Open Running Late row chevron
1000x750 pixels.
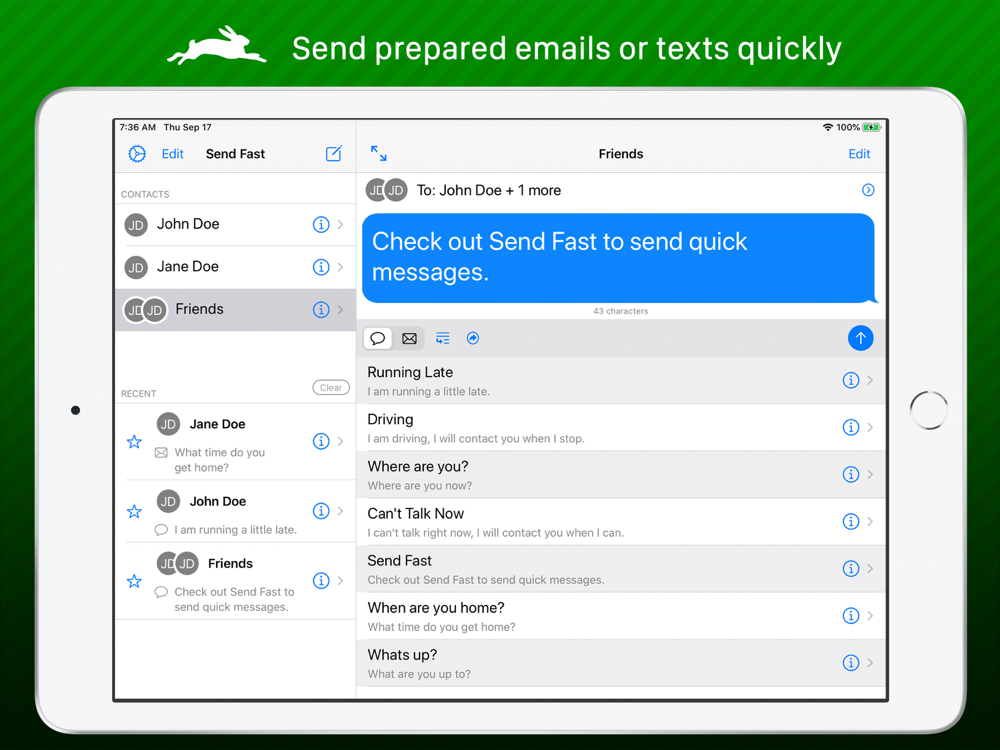coord(871,380)
